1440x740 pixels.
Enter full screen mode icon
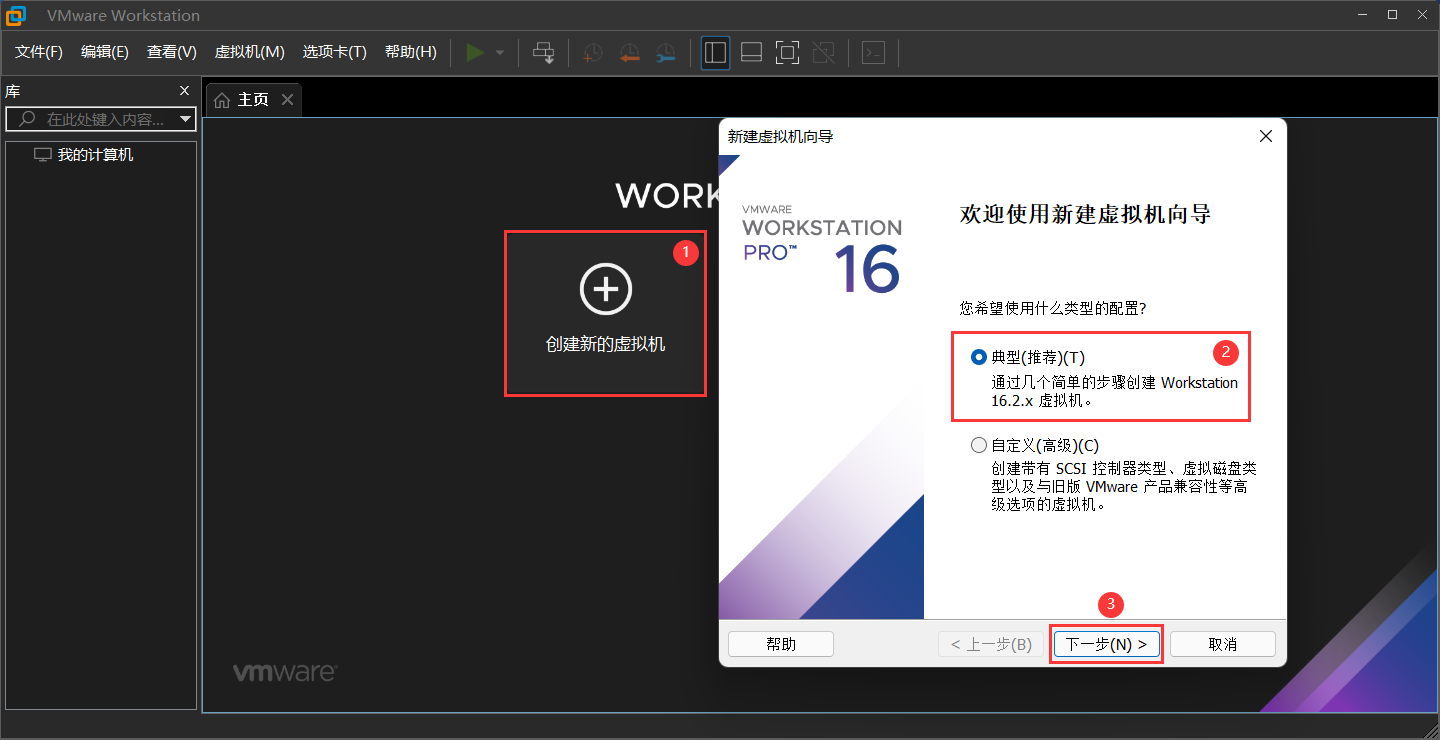point(787,52)
